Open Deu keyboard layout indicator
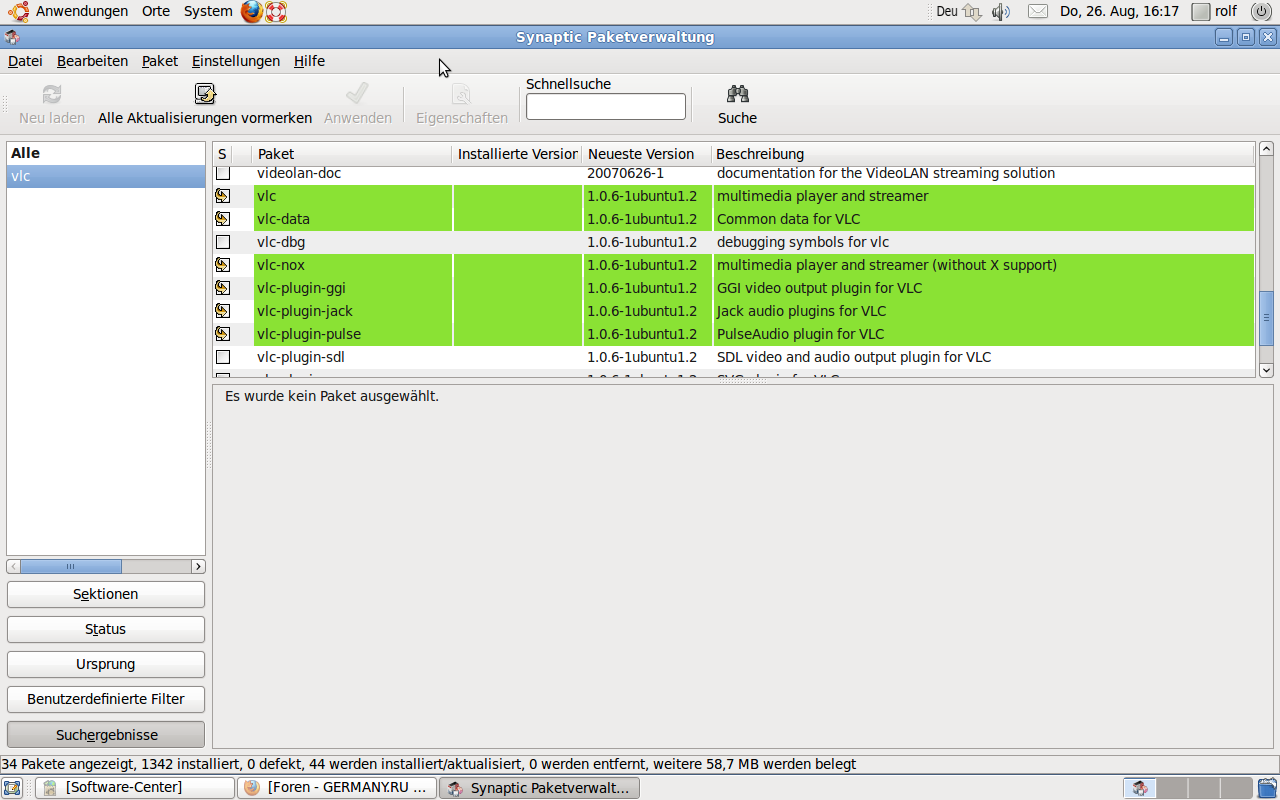Image resolution: width=1280 pixels, height=800 pixels. tap(947, 12)
